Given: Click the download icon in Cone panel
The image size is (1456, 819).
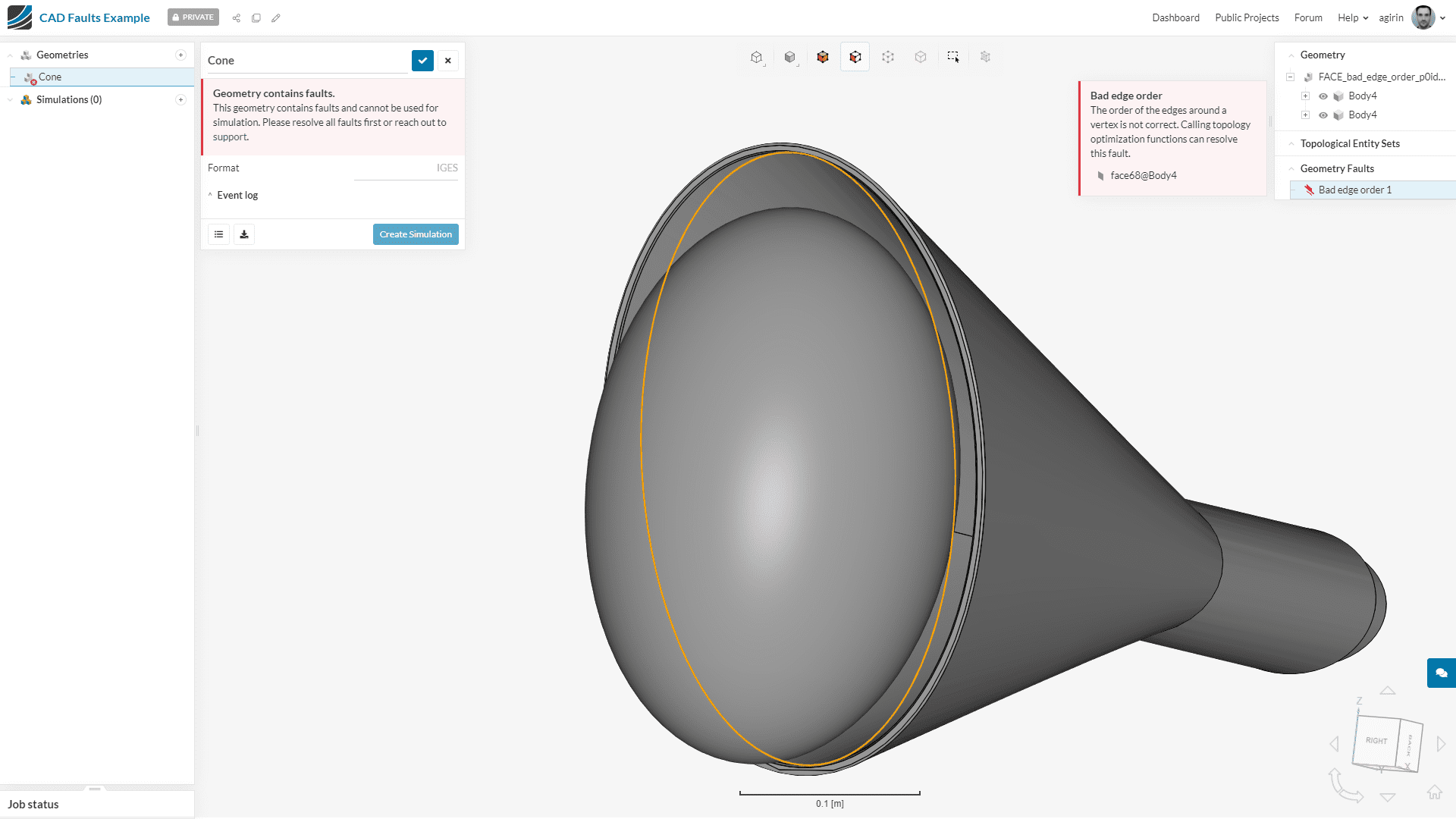Looking at the screenshot, I should [244, 234].
